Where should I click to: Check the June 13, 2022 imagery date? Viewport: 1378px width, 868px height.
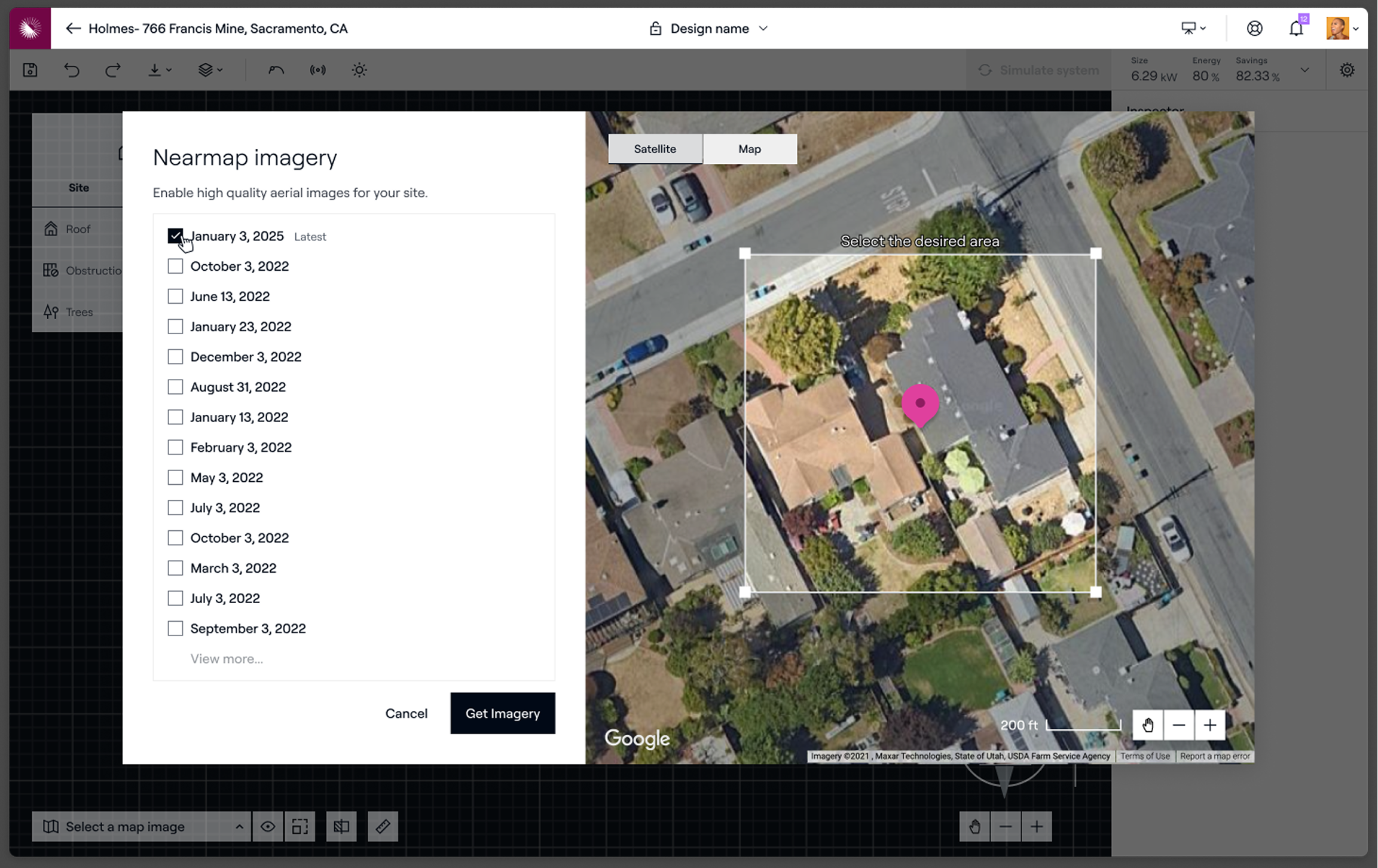pyautogui.click(x=175, y=296)
